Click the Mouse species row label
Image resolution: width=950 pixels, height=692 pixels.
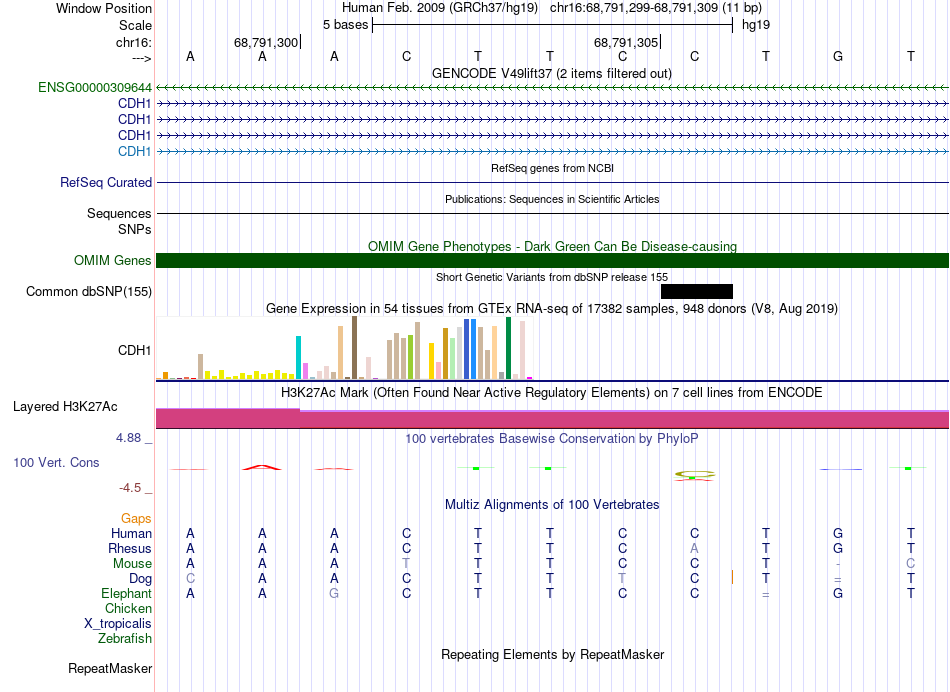pos(132,564)
